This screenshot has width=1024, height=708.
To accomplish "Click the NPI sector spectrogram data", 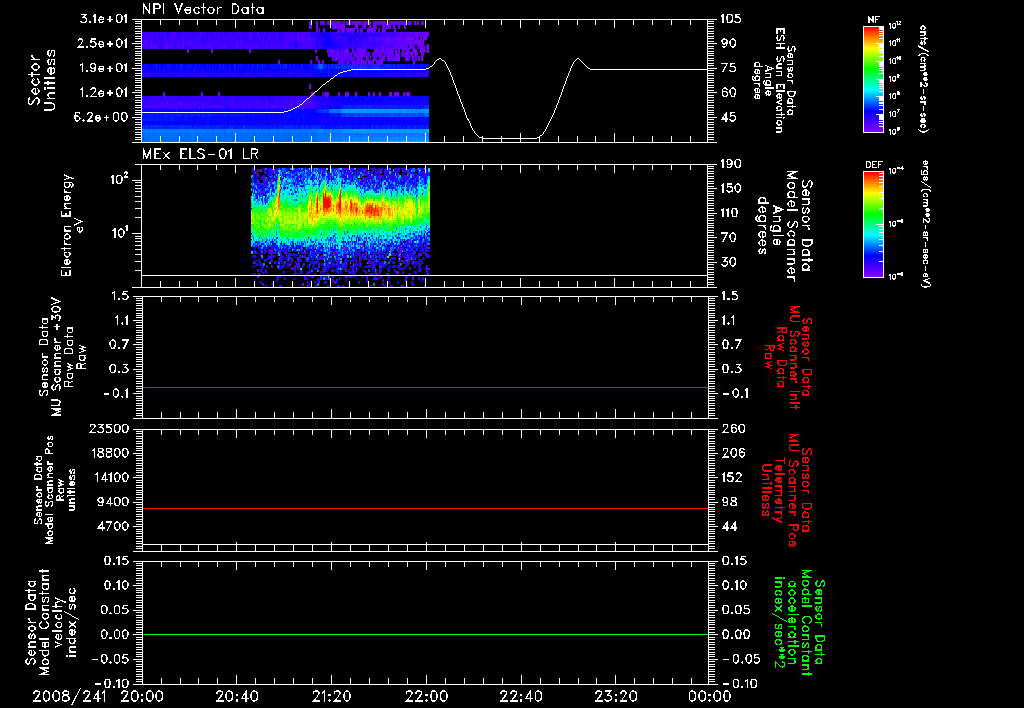I will click(x=285, y=81).
